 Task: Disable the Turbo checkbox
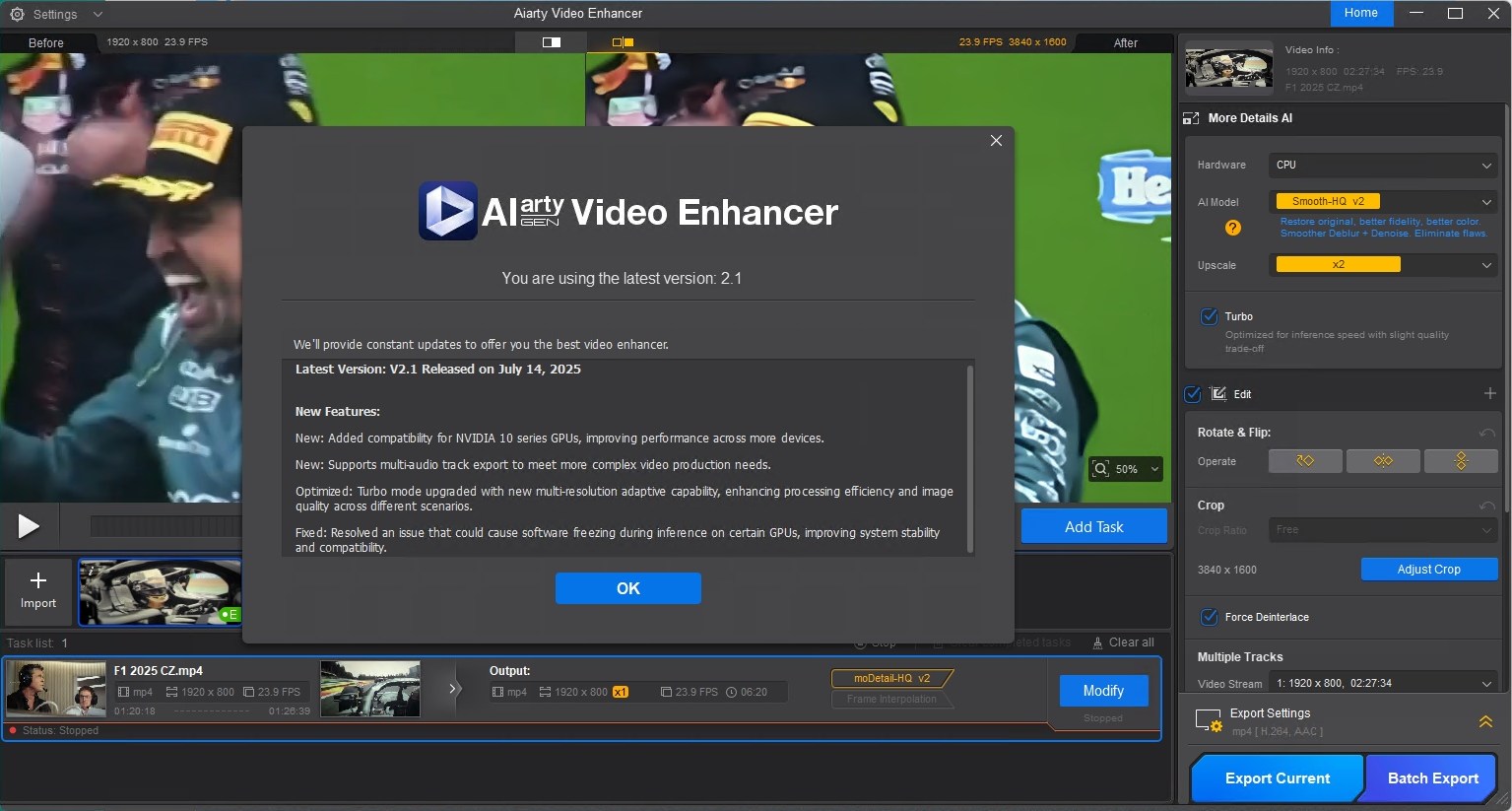tap(1209, 316)
